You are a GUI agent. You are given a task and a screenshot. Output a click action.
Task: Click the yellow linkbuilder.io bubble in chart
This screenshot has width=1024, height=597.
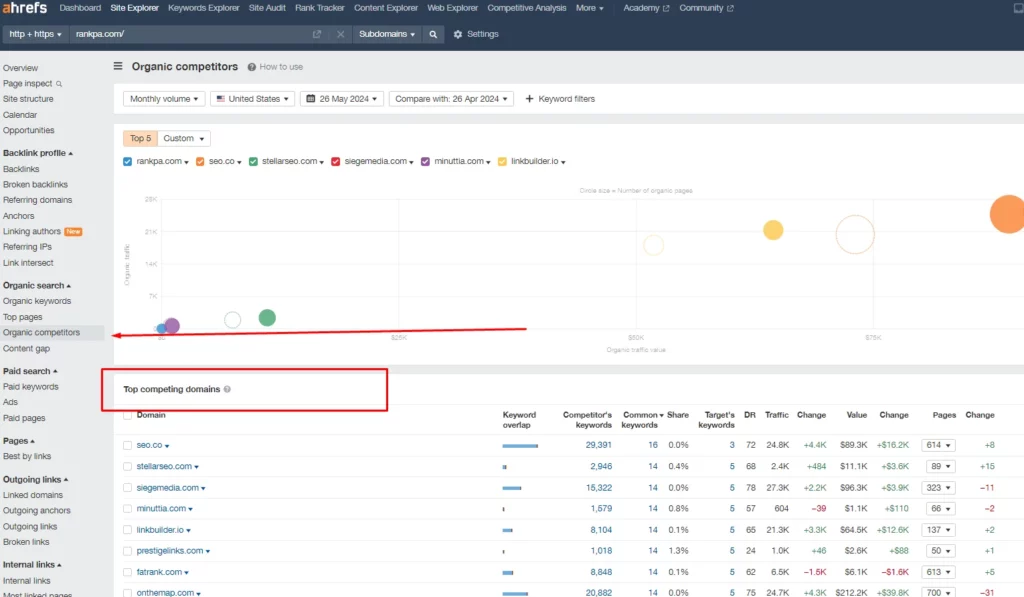[773, 230]
